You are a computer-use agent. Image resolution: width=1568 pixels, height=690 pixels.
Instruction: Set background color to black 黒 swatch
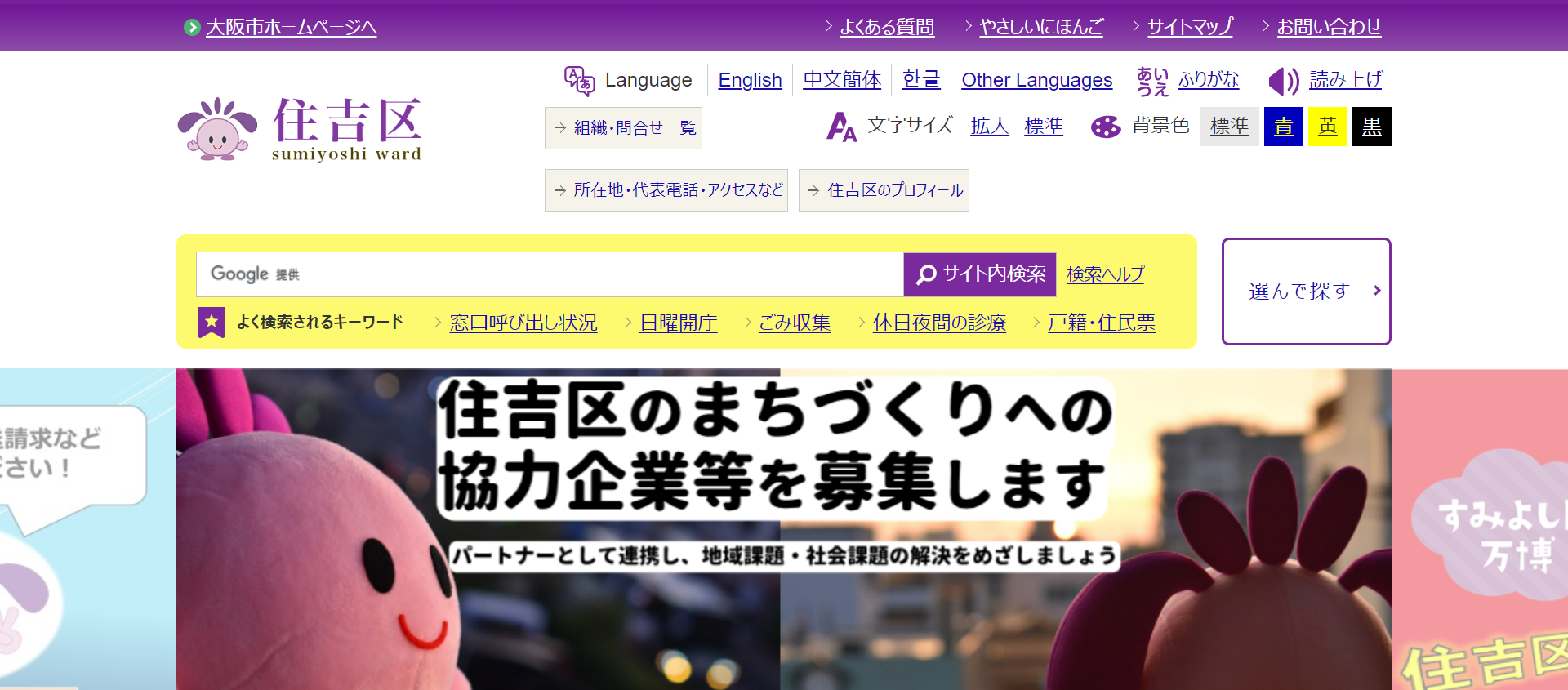pyautogui.click(x=1372, y=127)
